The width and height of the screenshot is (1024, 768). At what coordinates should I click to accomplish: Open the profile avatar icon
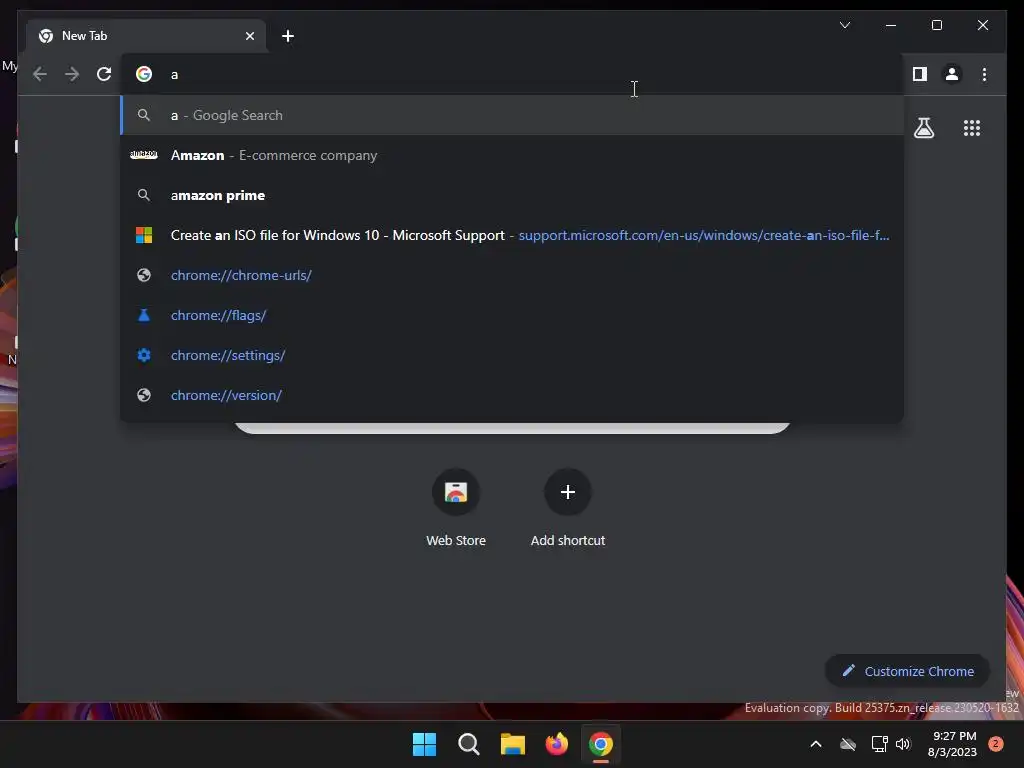tap(952, 74)
